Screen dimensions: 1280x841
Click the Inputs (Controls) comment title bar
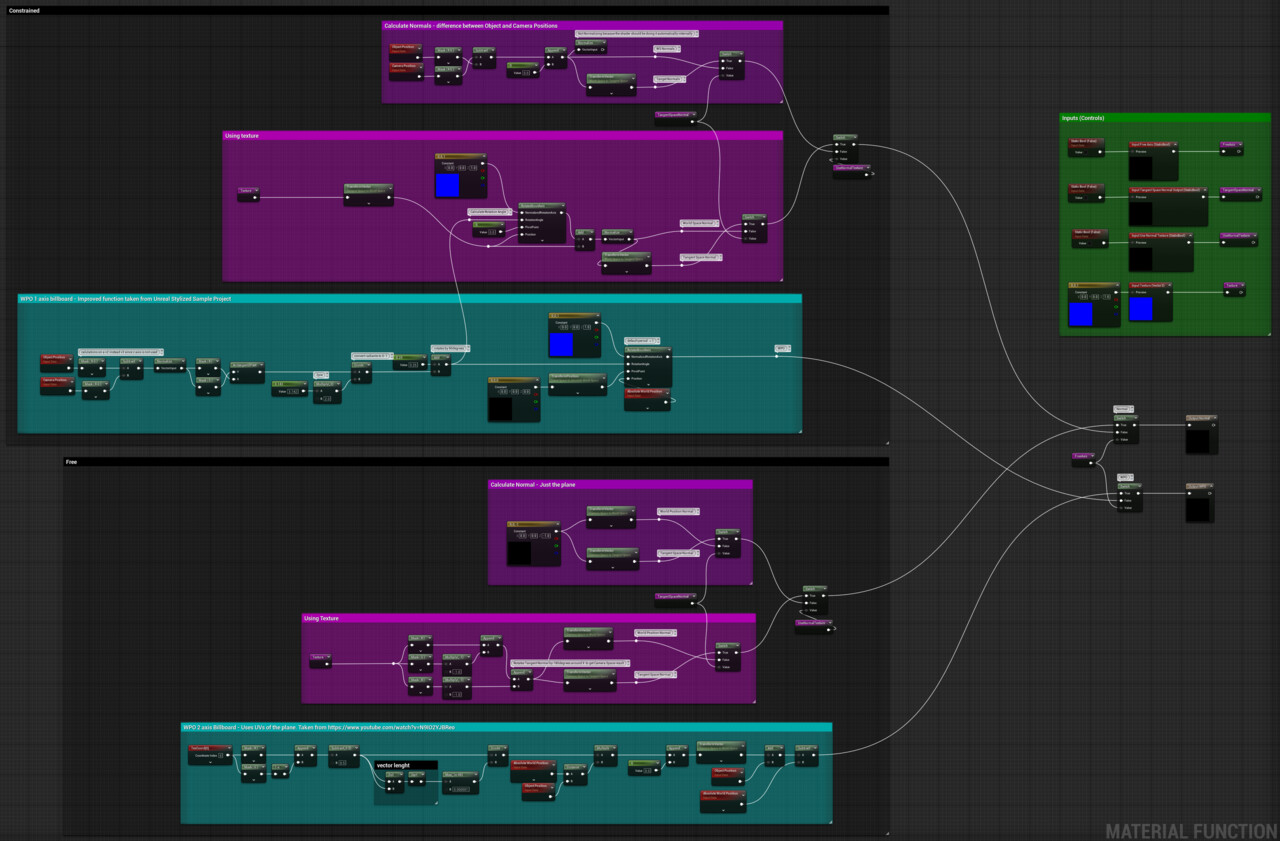tap(1083, 118)
